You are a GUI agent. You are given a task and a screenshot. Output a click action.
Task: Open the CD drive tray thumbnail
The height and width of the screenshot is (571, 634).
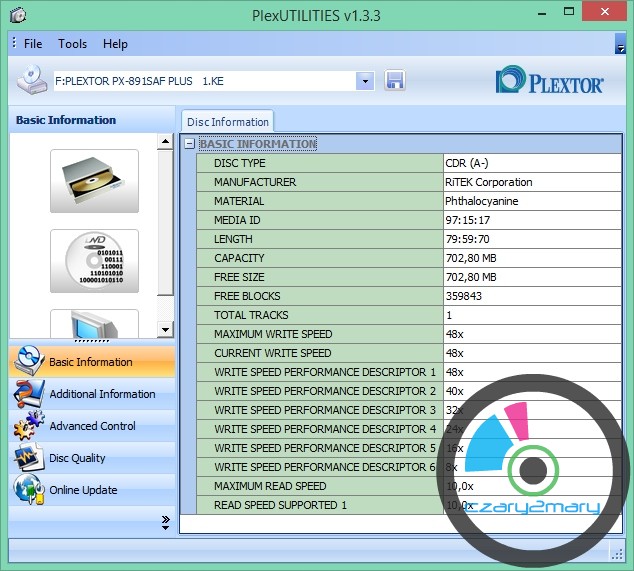(94, 181)
